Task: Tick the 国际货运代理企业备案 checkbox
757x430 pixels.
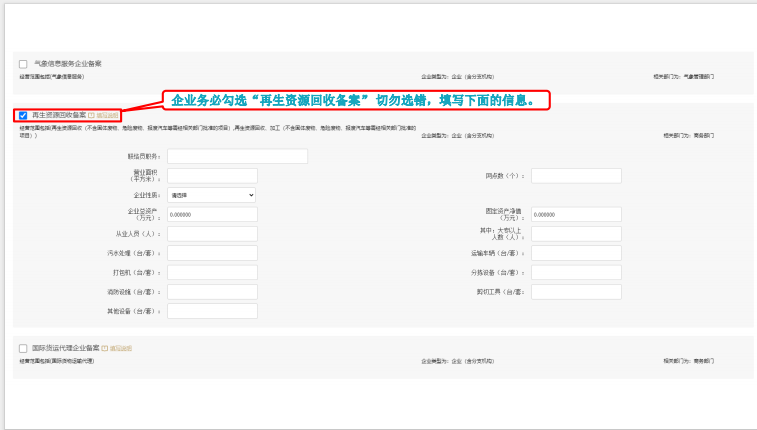Action: [22, 348]
